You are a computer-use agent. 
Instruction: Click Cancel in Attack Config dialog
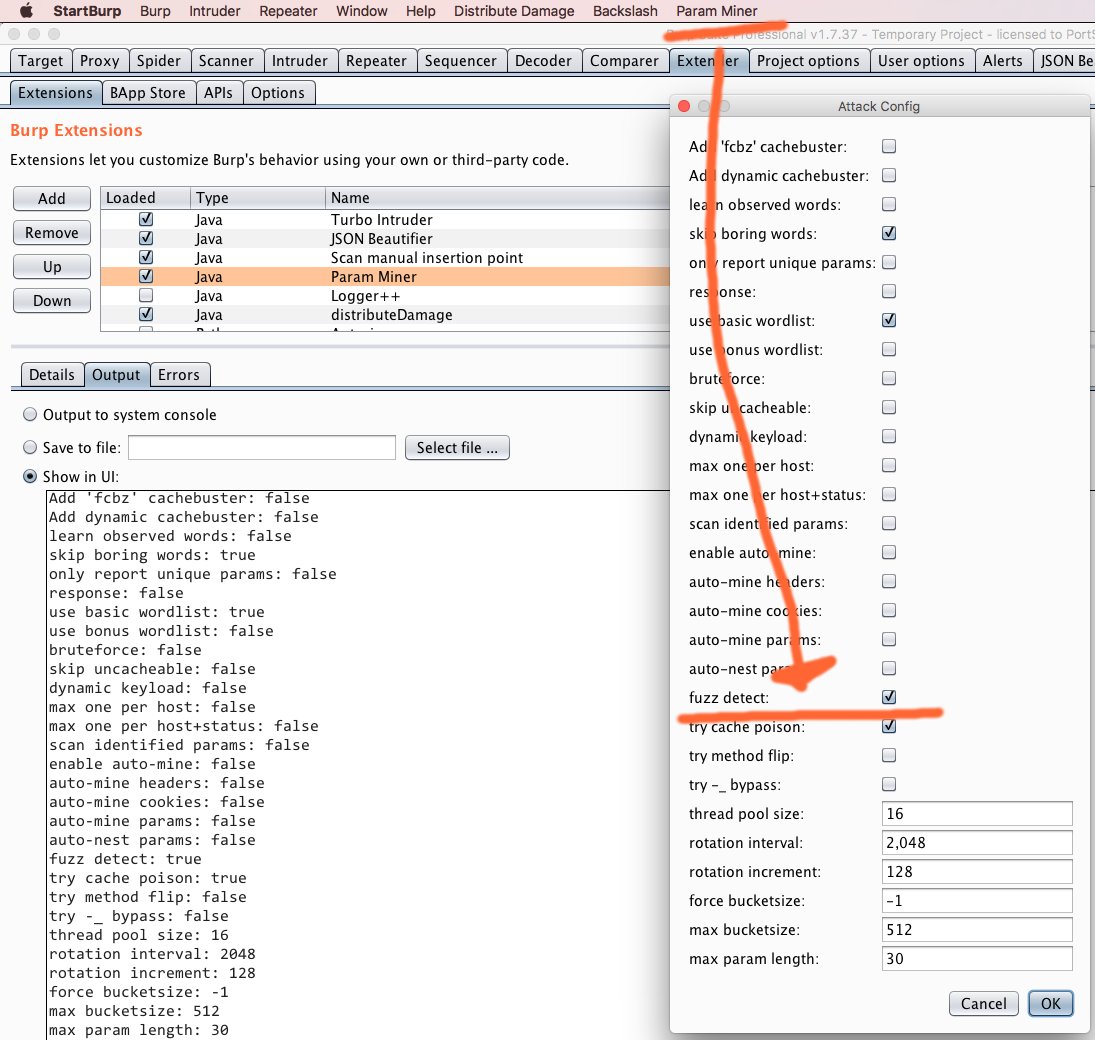pos(983,1004)
